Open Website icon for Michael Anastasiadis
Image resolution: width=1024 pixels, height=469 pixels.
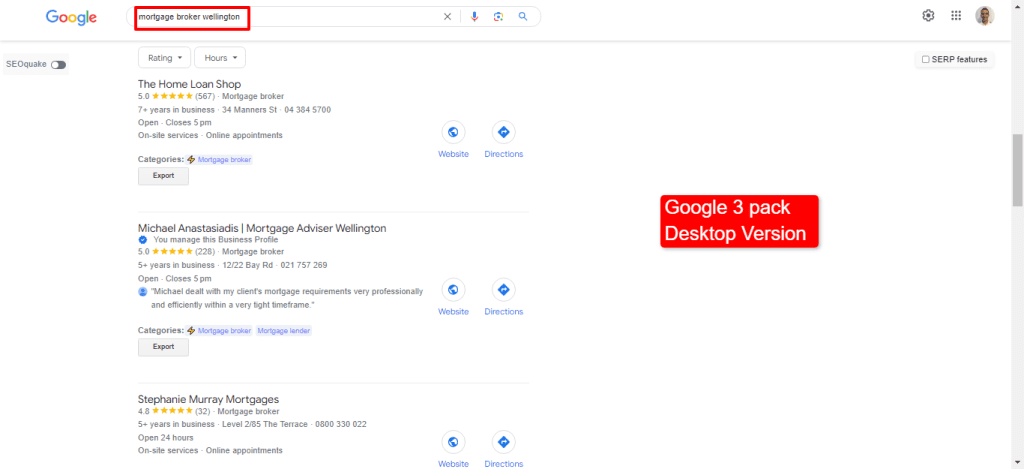[453, 290]
